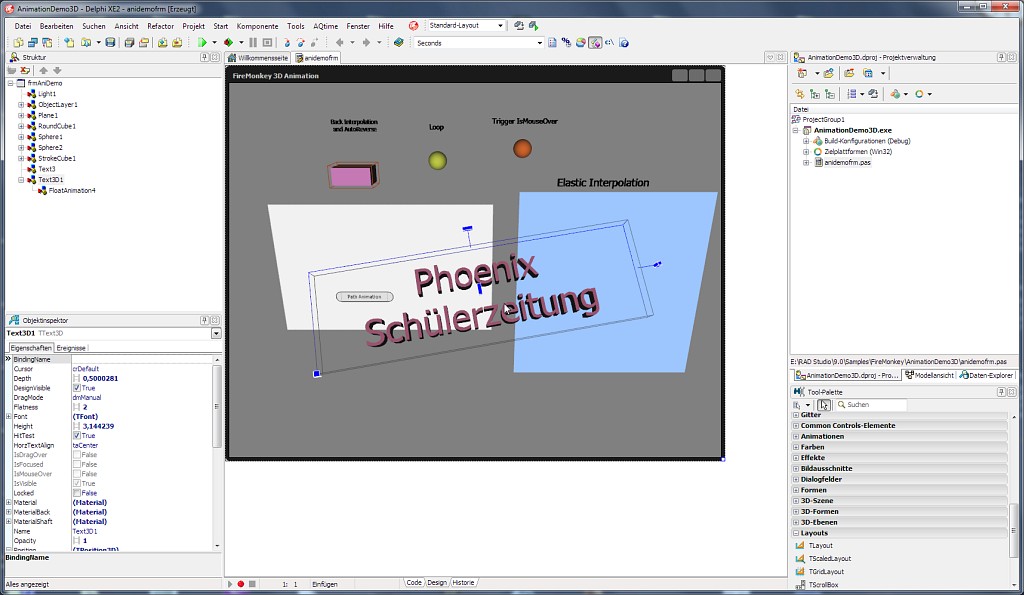Viewport: 1024px width, 595px height.
Task: Click the pointer arrow icon in Tool-Palette
Action: pyautogui.click(x=824, y=405)
